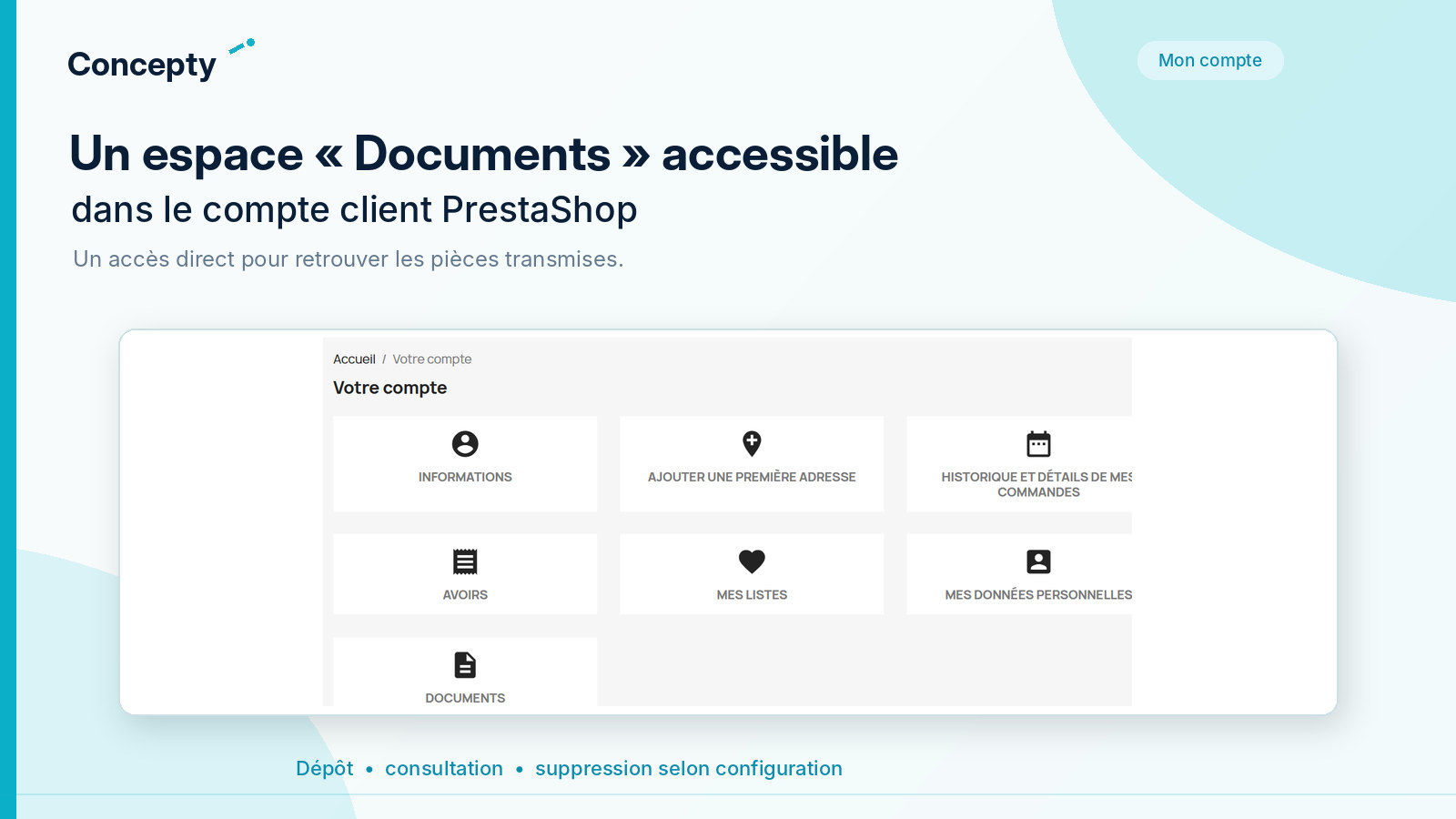Select the AVOIRS label
Viewport: 1456px width, 819px height.
point(465,595)
